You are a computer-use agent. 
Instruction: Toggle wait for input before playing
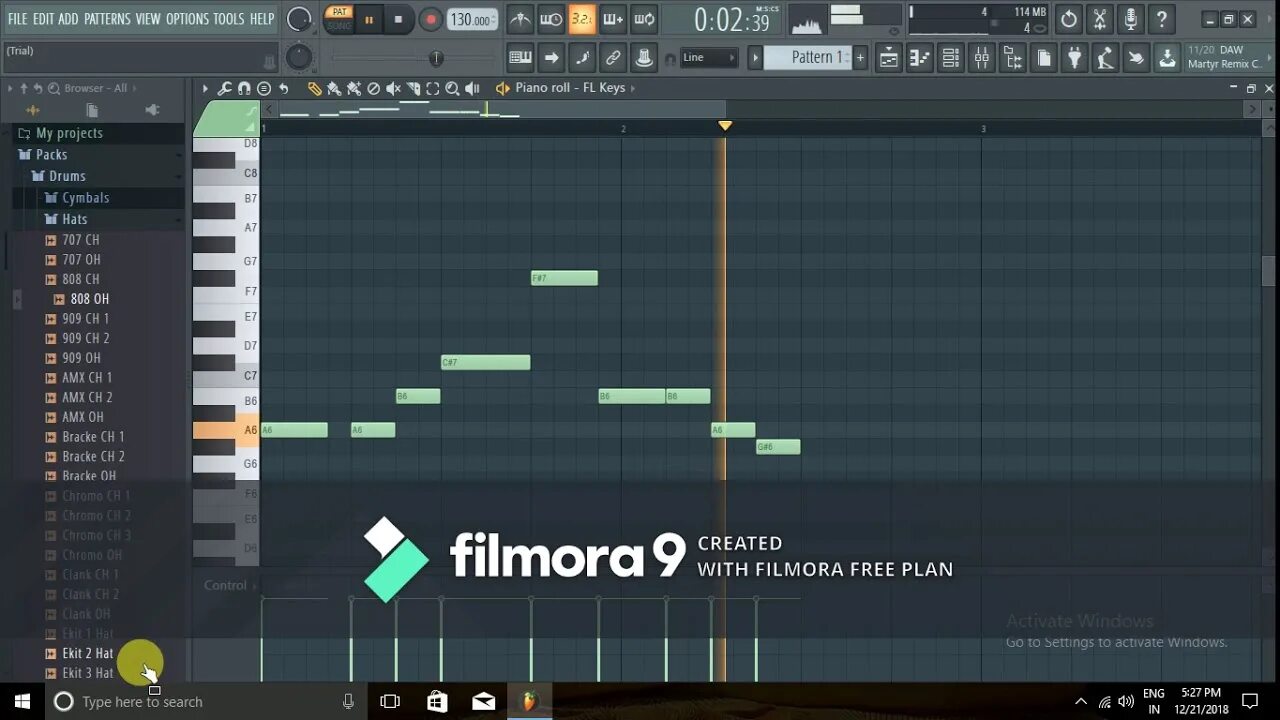[x=551, y=19]
